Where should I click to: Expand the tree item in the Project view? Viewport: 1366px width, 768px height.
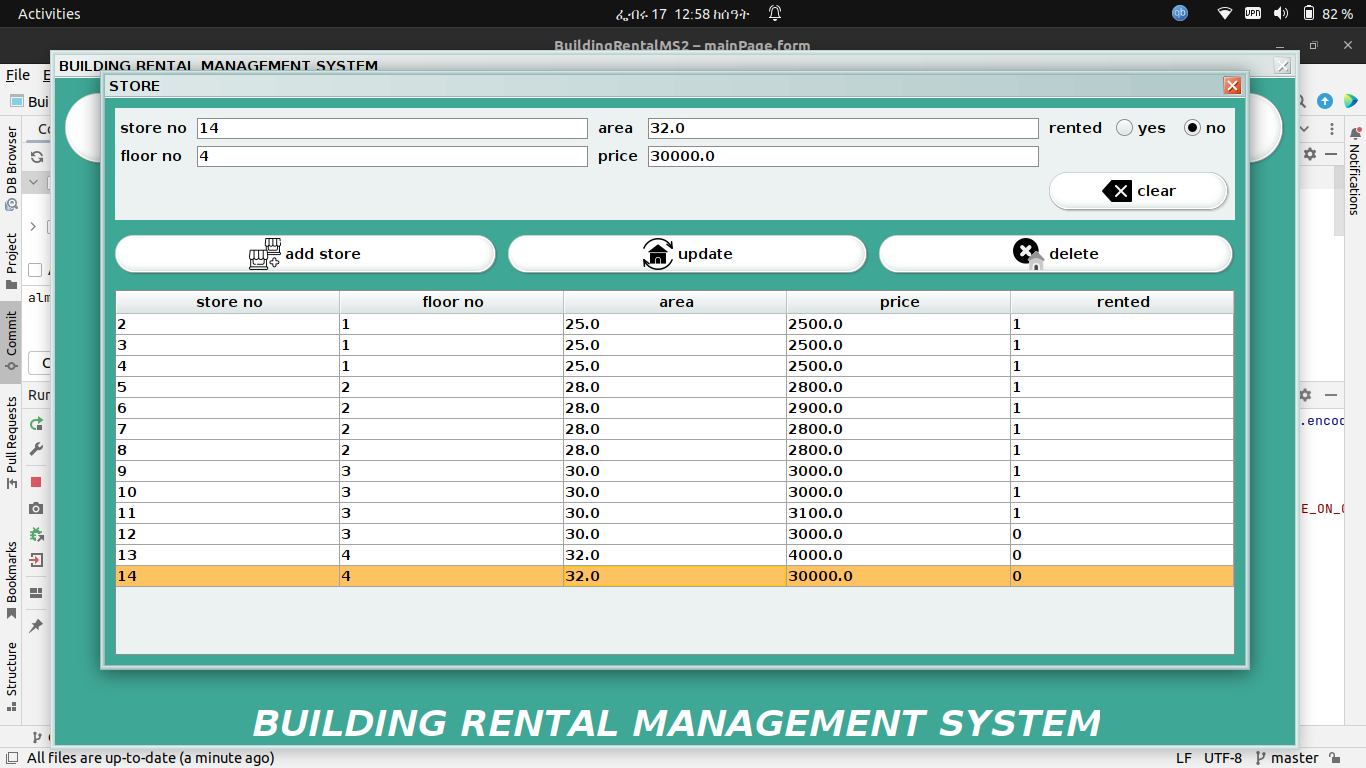(33, 226)
